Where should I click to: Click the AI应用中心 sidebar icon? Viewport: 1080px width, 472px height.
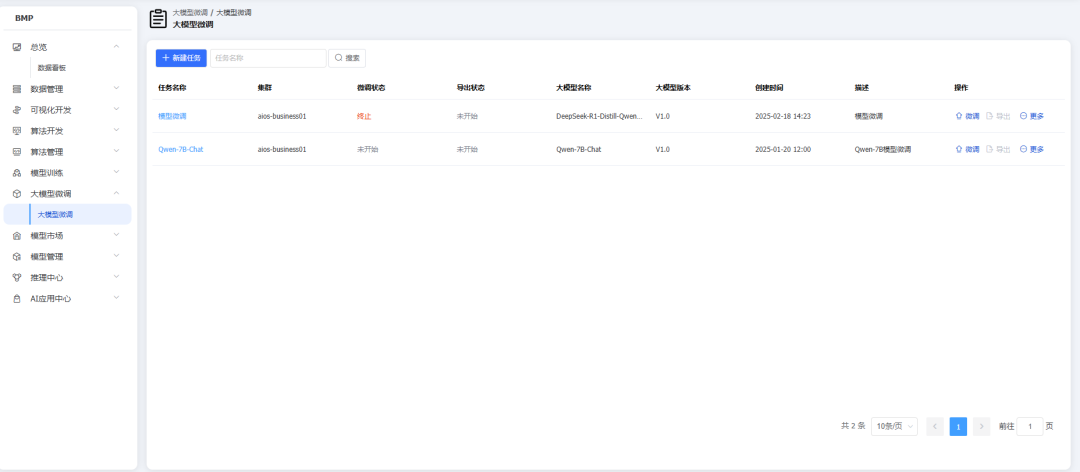[x=17, y=299]
